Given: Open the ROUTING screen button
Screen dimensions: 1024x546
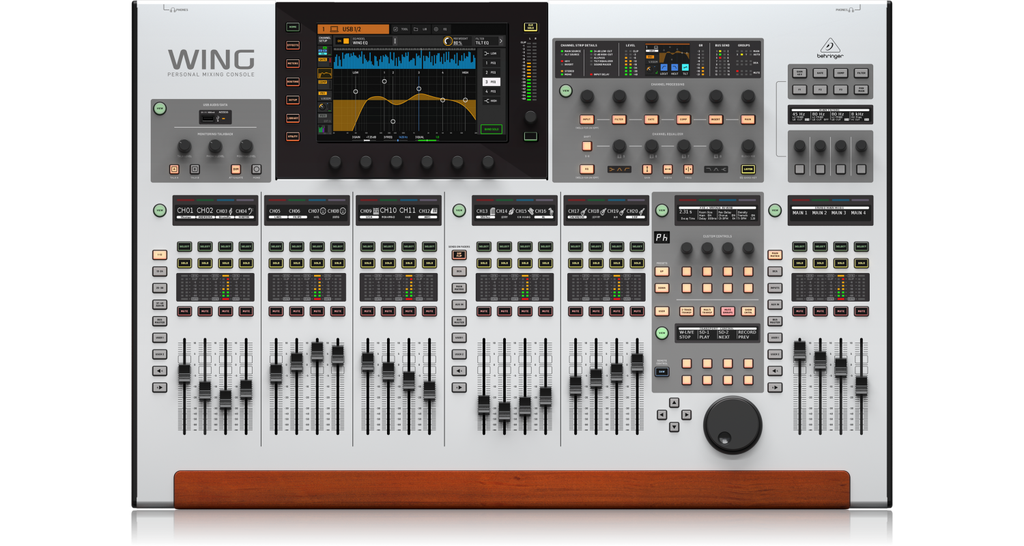Looking at the screenshot, I should click(x=293, y=82).
